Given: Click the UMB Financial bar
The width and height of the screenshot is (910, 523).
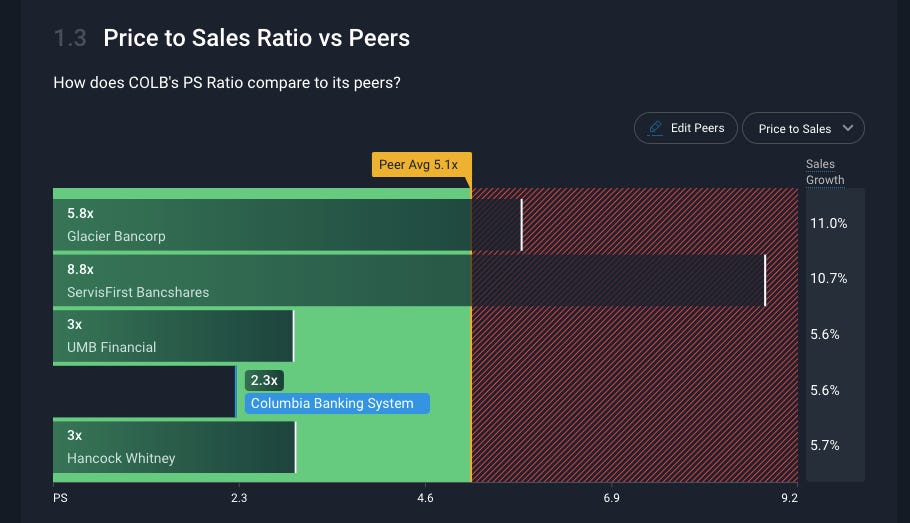Looking at the screenshot, I should pyautogui.click(x=174, y=336).
